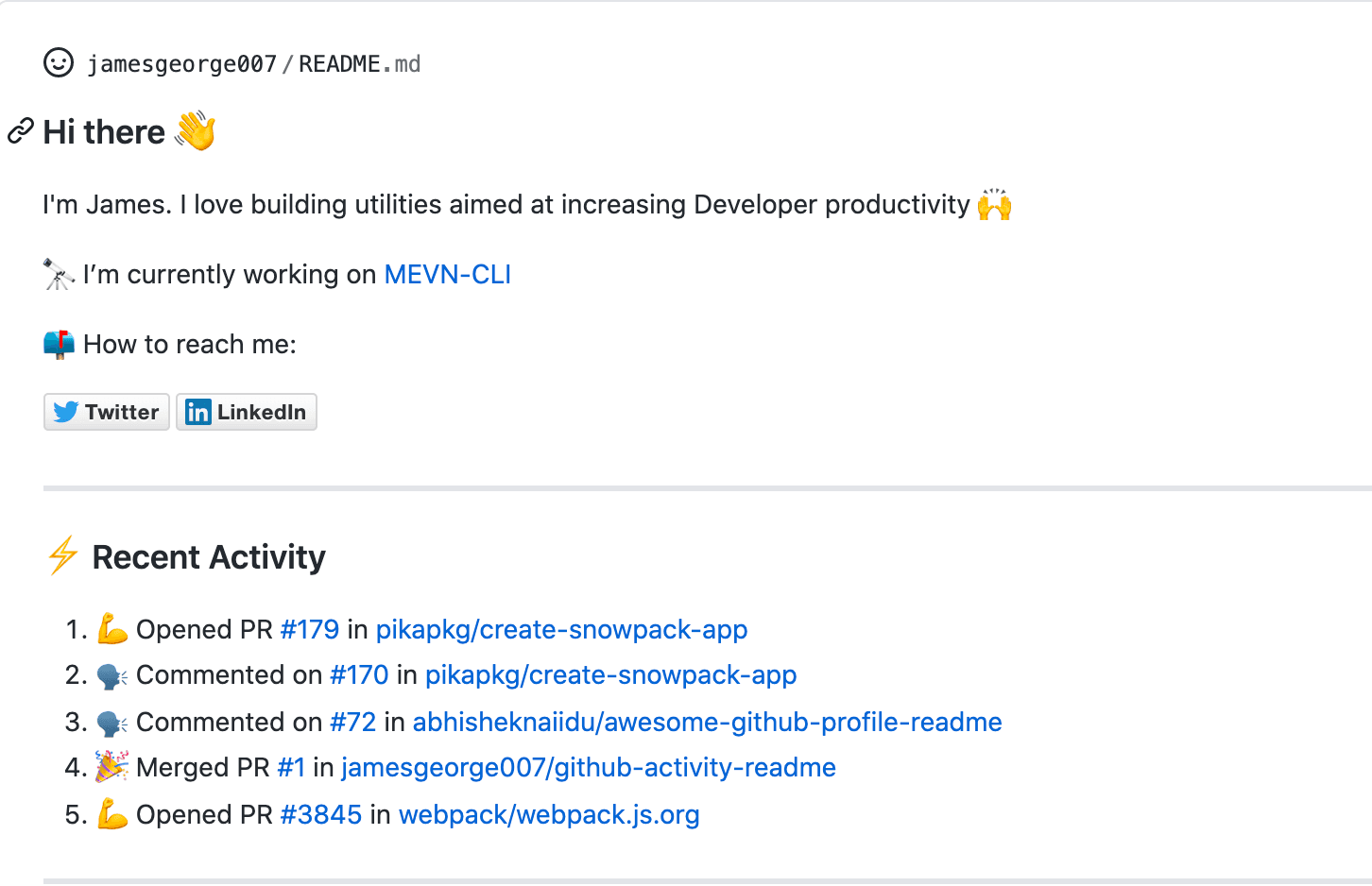Open the MEVN-CLI project link

coord(447,275)
